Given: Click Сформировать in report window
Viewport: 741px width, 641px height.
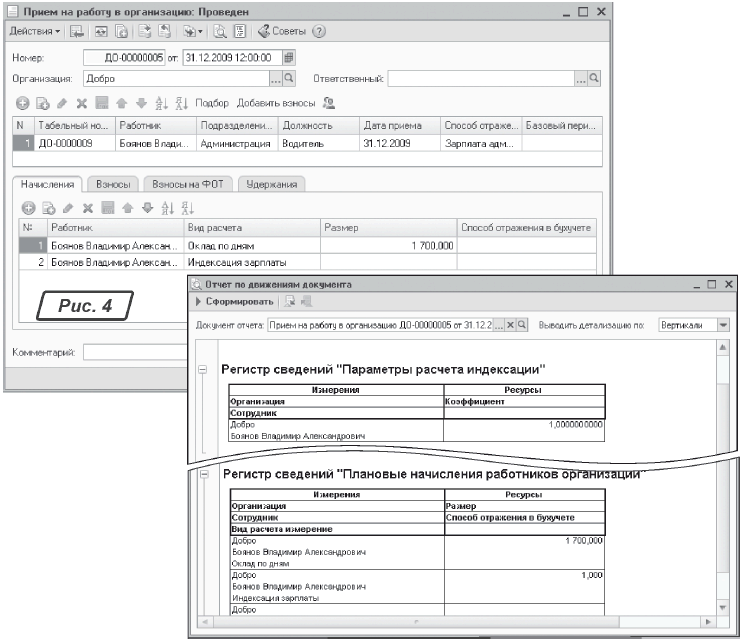Looking at the screenshot, I should [239, 302].
